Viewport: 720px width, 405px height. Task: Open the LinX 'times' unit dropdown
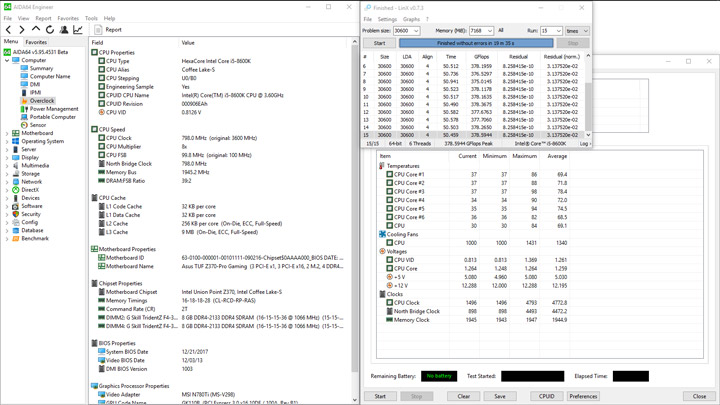click(577, 31)
